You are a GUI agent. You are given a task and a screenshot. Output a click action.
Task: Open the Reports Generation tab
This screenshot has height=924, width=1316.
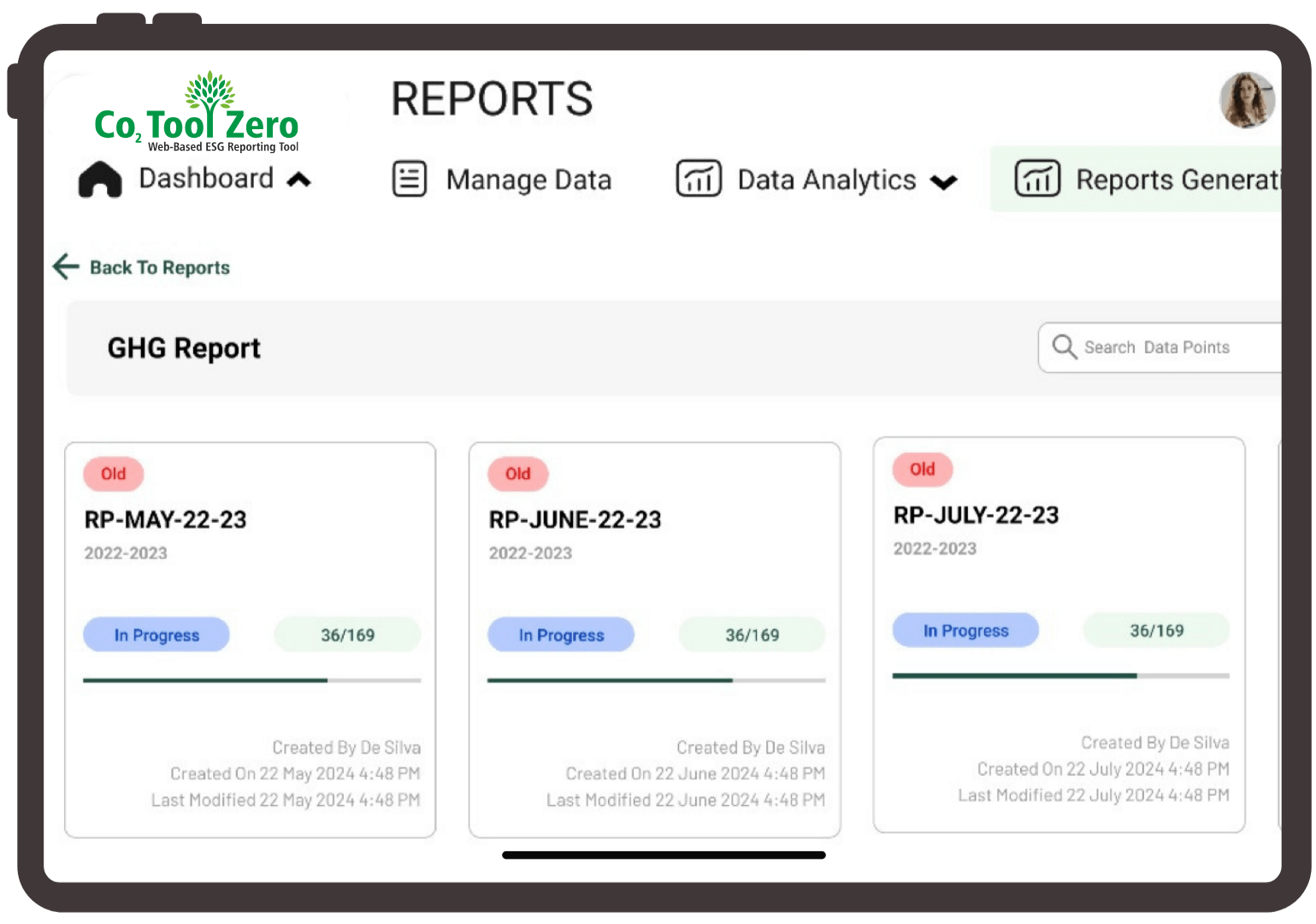pyautogui.click(x=1136, y=179)
